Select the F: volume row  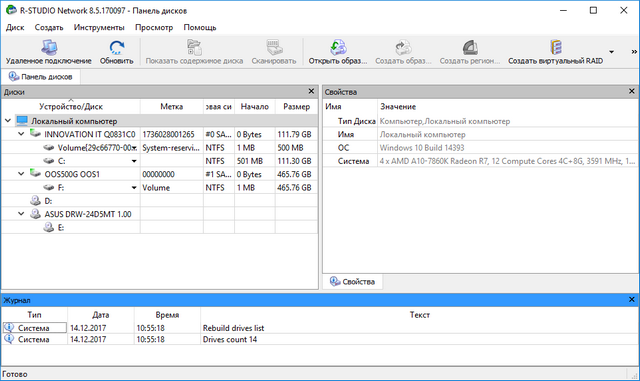coord(159,187)
